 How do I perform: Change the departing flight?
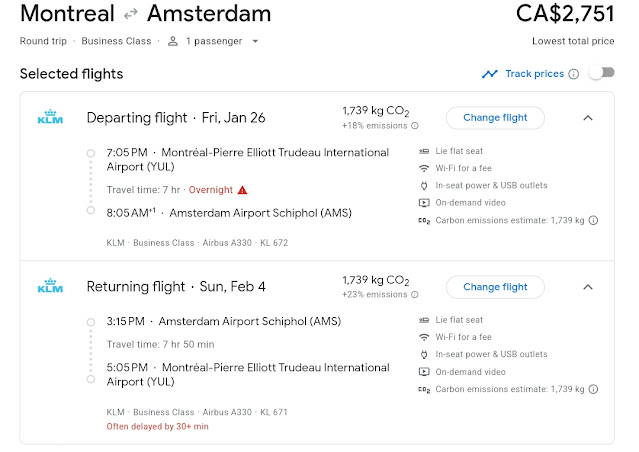[x=495, y=118]
